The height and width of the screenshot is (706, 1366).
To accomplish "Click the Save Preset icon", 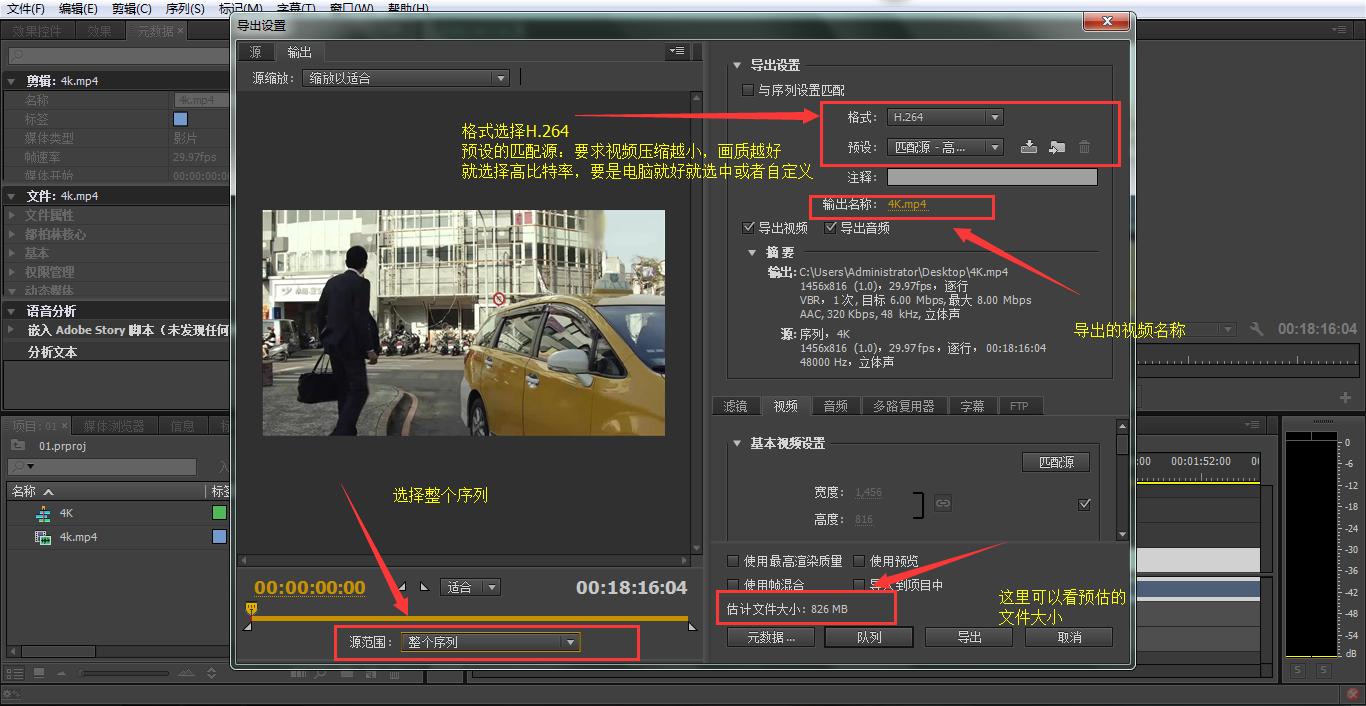I will (x=1028, y=147).
